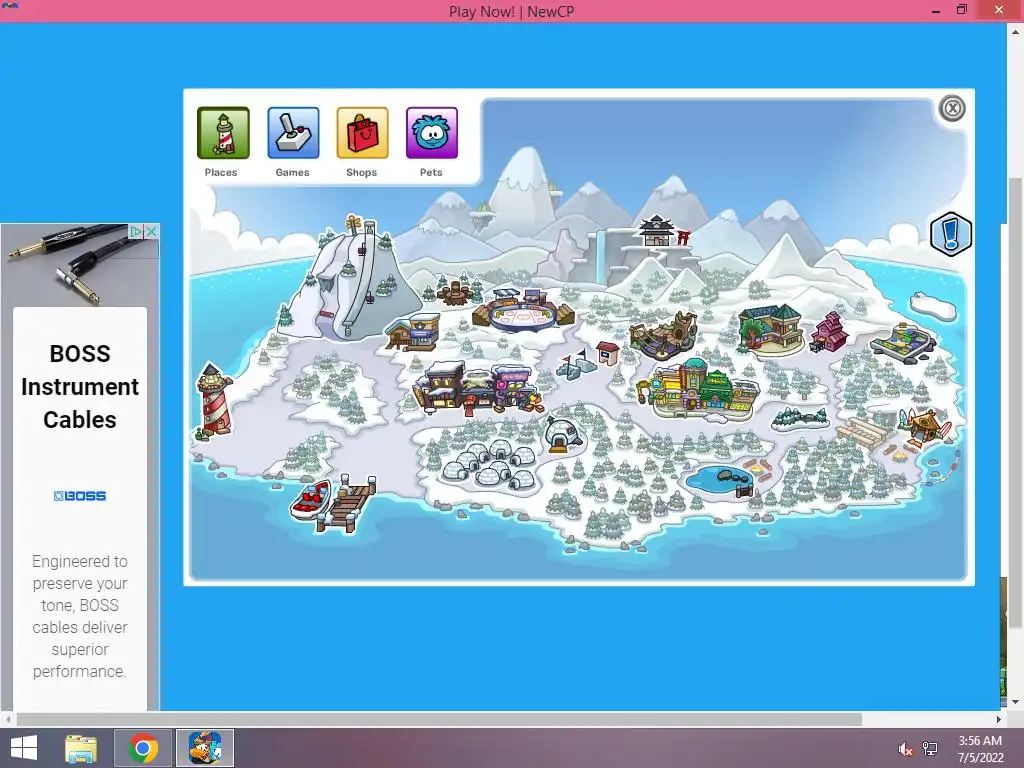1024x768 pixels.
Task: Go to the Skatepark in the east
Action: (x=903, y=342)
